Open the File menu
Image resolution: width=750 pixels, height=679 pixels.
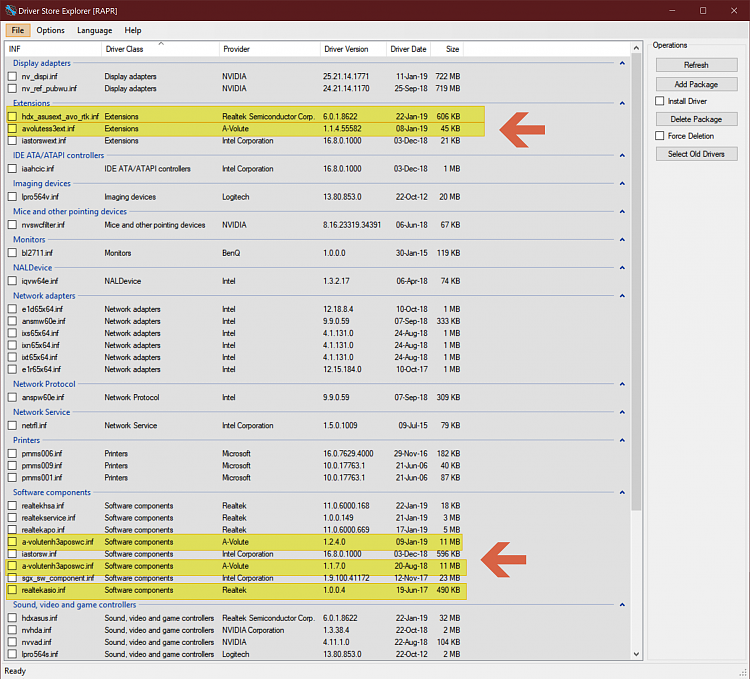tap(18, 30)
